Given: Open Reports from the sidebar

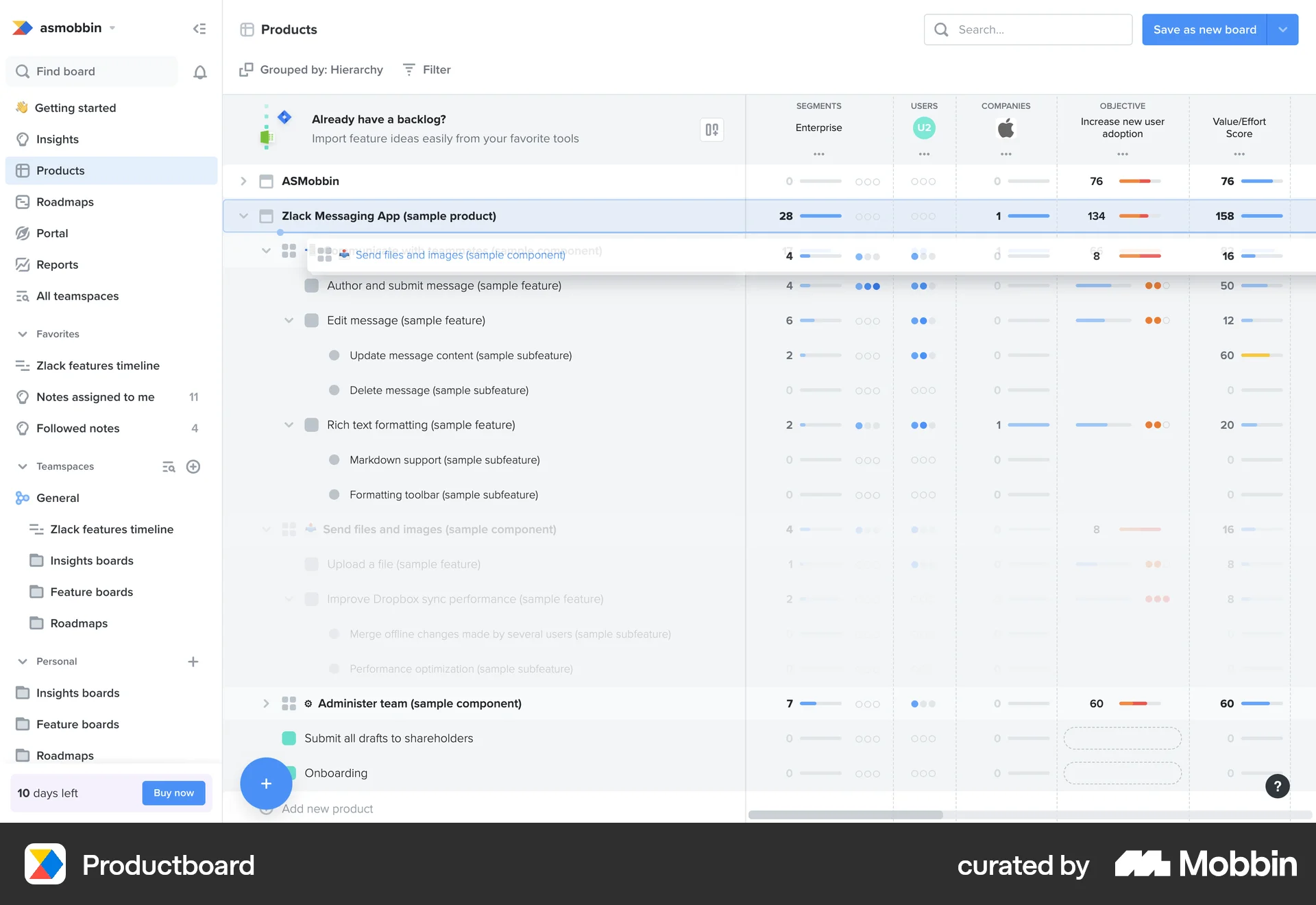Looking at the screenshot, I should click(57, 265).
